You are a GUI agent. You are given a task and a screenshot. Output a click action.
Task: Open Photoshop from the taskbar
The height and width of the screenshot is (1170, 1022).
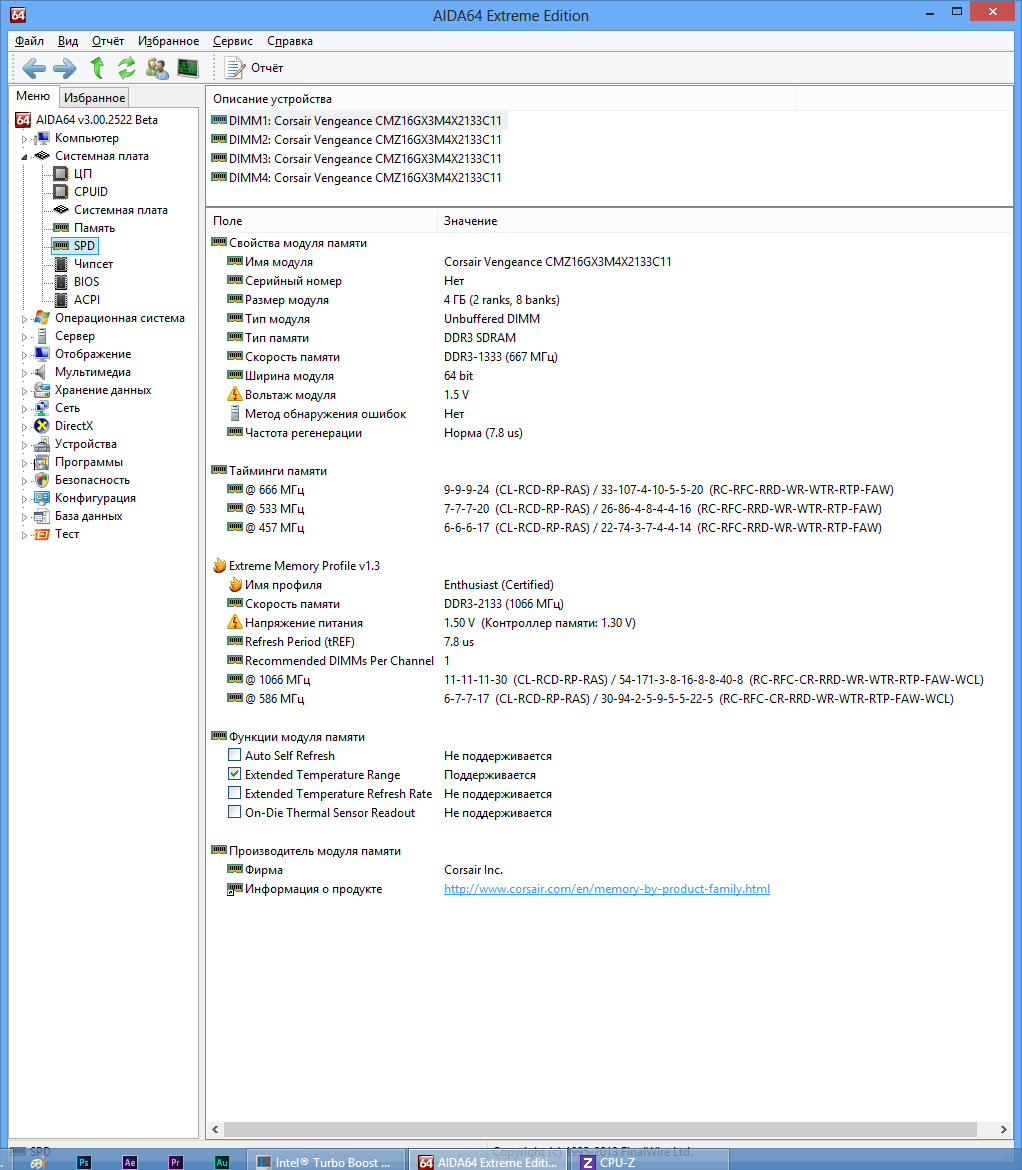(x=84, y=1163)
